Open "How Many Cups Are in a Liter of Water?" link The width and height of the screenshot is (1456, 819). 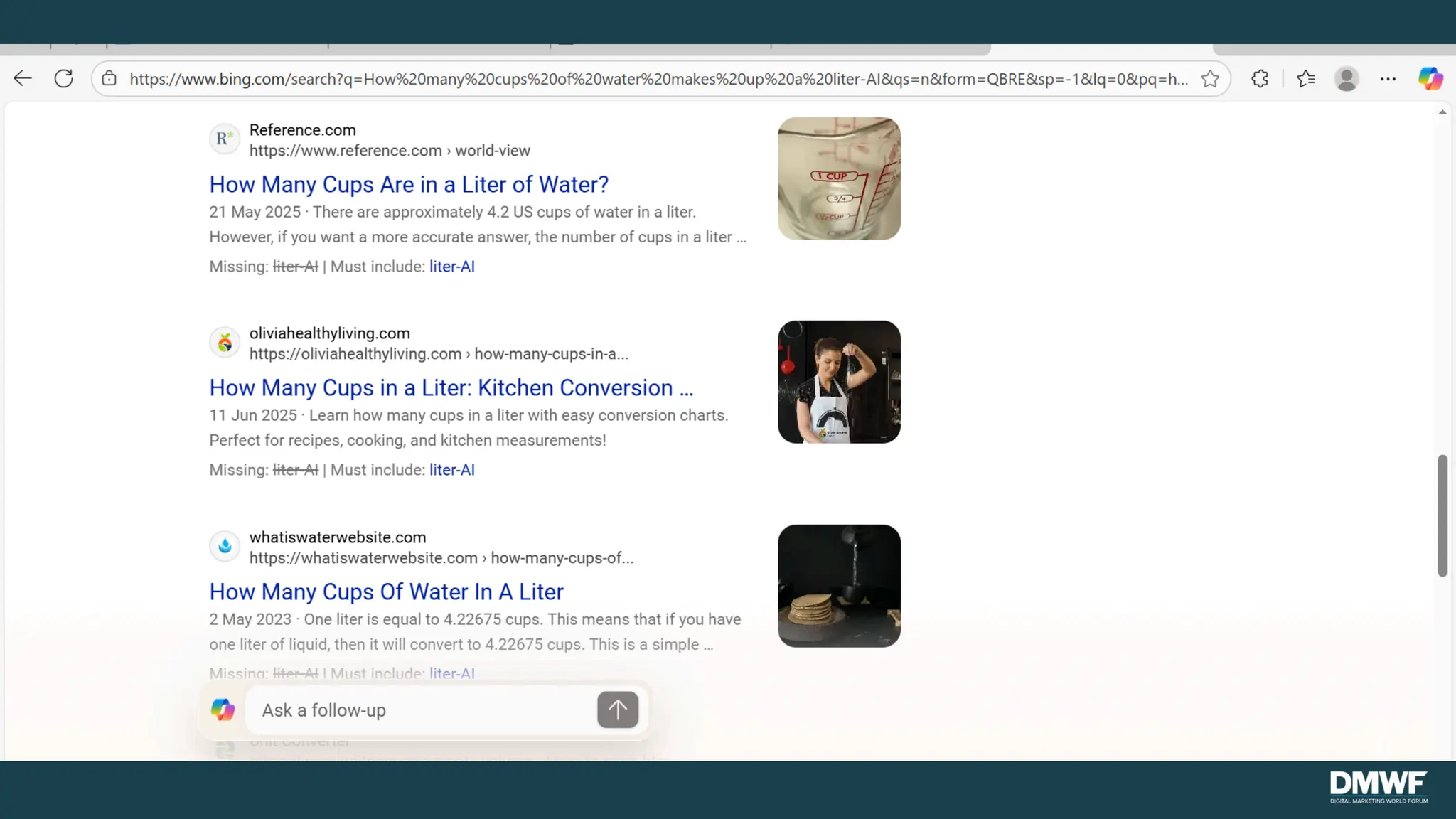[x=409, y=184]
